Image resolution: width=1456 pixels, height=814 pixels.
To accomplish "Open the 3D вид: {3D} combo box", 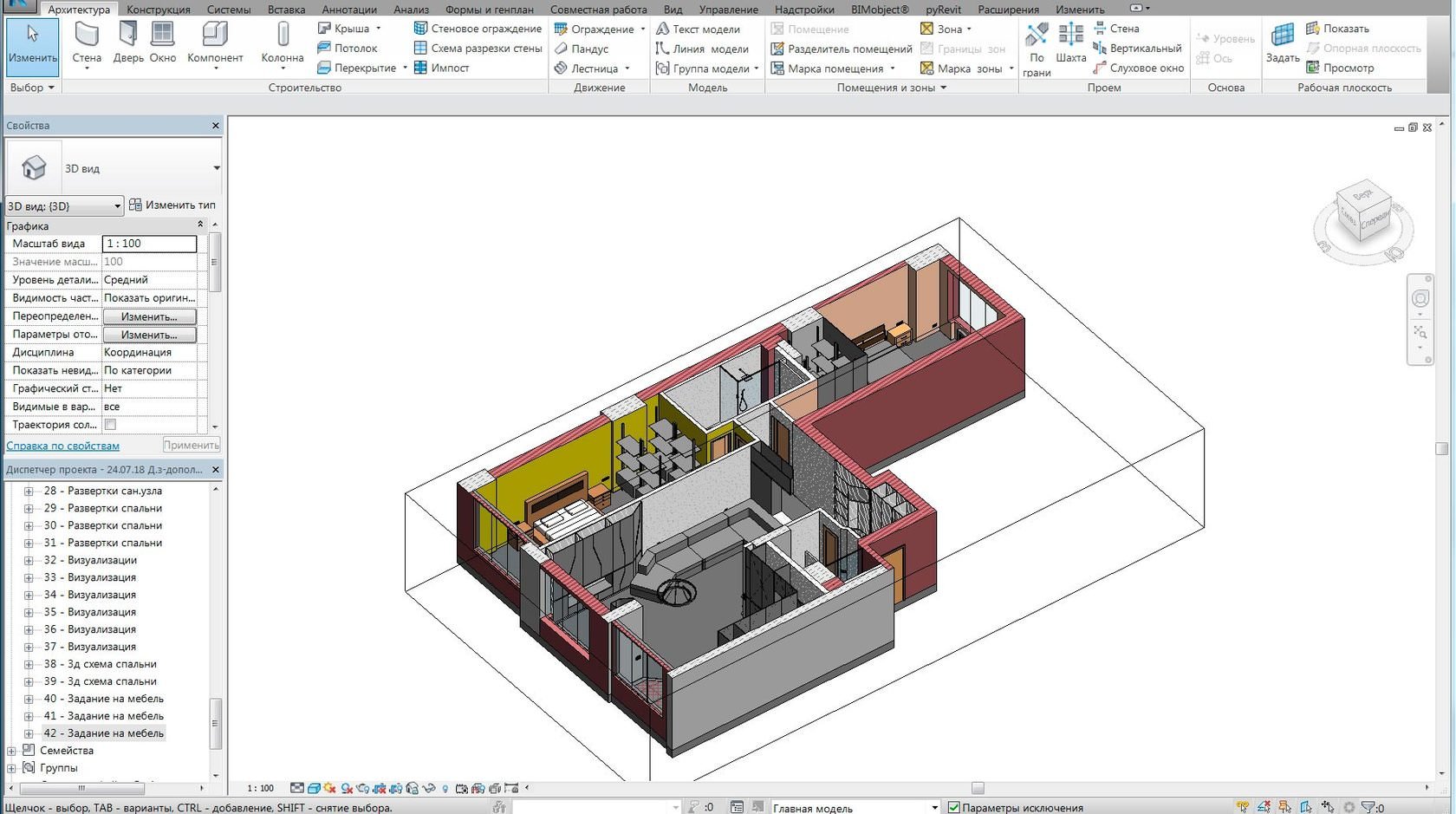I will 64,206.
